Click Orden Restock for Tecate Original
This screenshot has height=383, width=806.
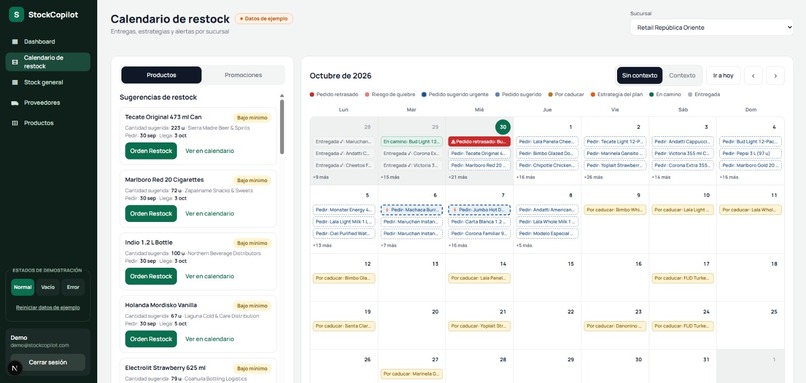click(151, 151)
